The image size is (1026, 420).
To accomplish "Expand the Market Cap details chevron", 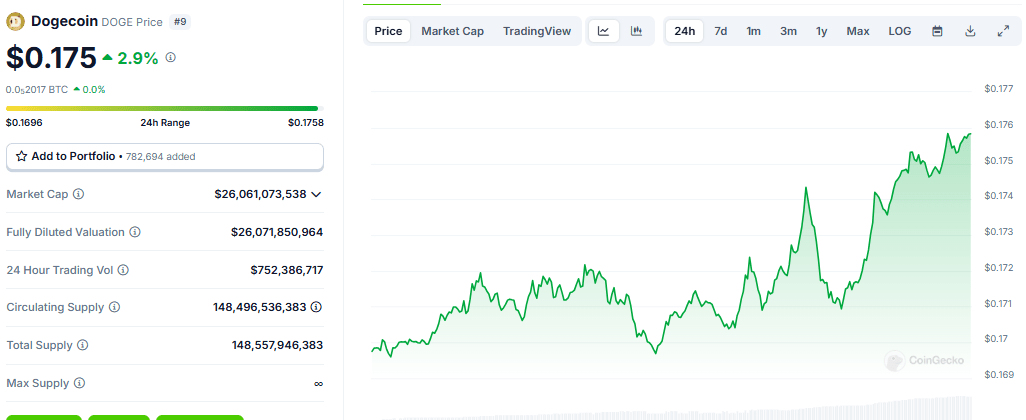I will coord(316,194).
